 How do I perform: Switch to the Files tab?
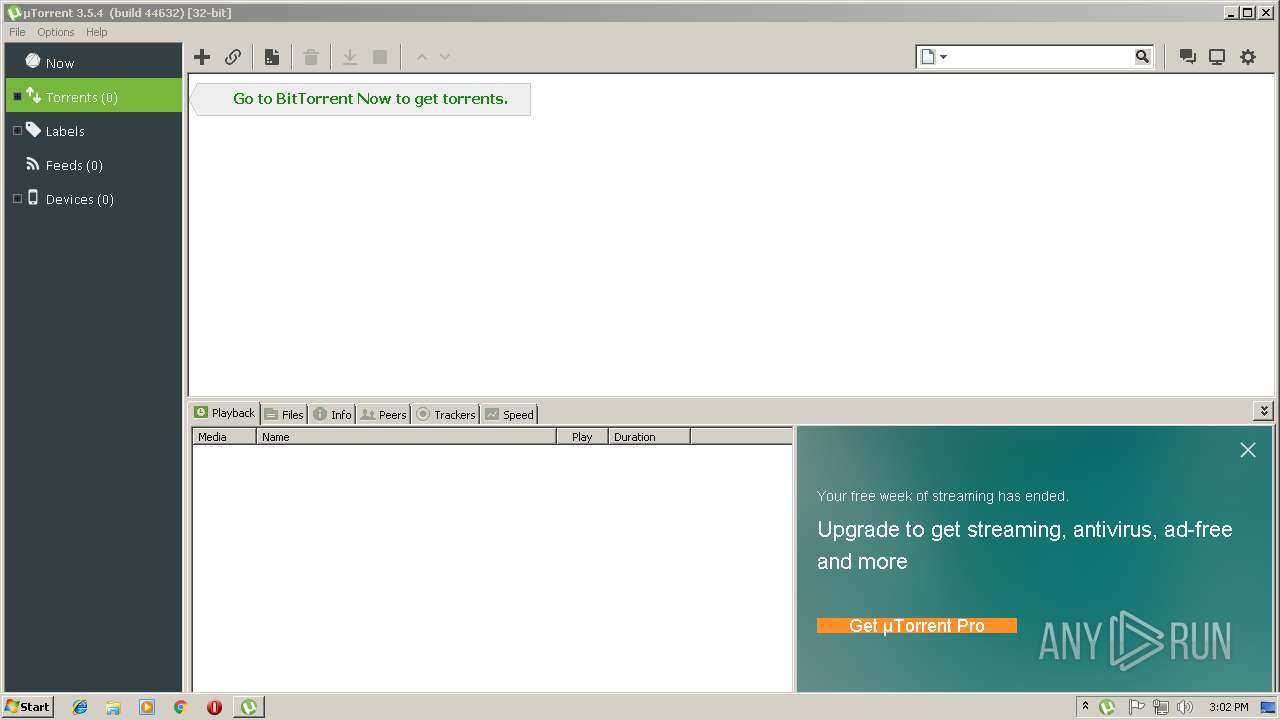(x=284, y=414)
